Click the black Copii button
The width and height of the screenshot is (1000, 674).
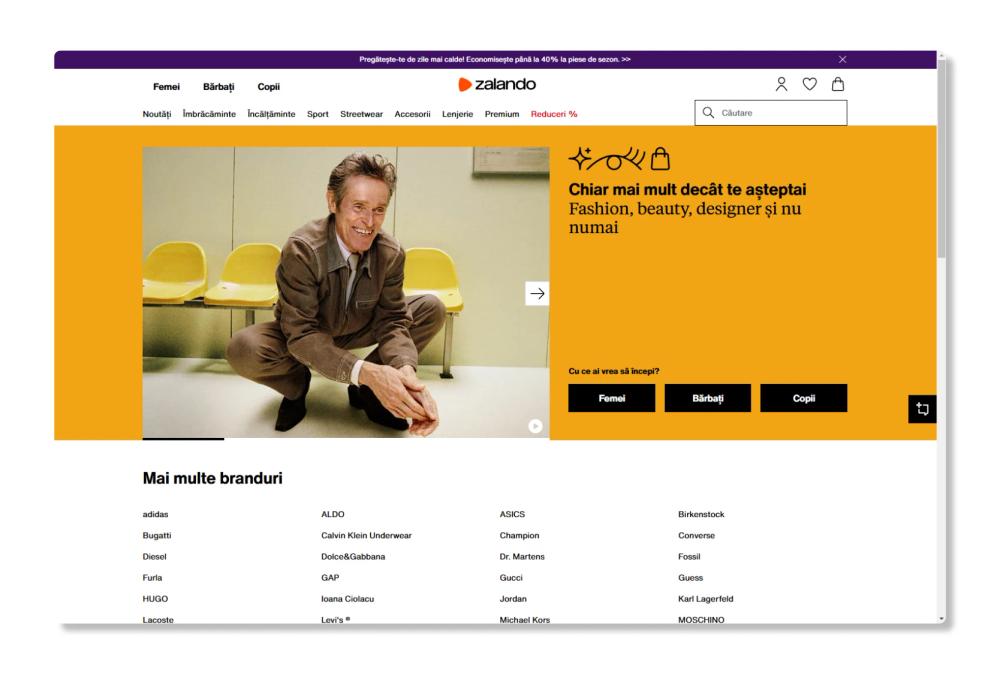(804, 398)
